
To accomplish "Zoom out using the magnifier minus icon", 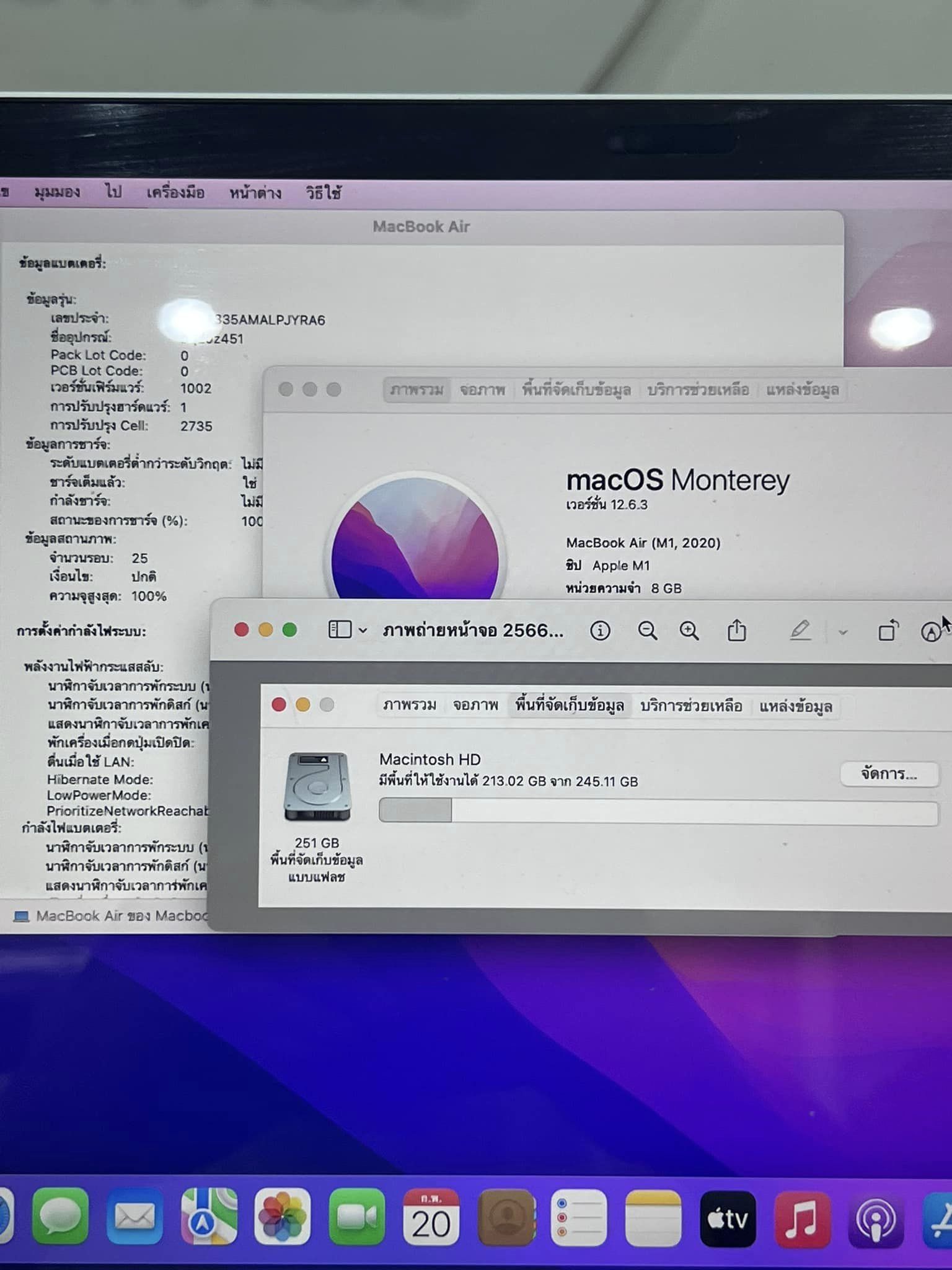I will pyautogui.click(x=647, y=631).
